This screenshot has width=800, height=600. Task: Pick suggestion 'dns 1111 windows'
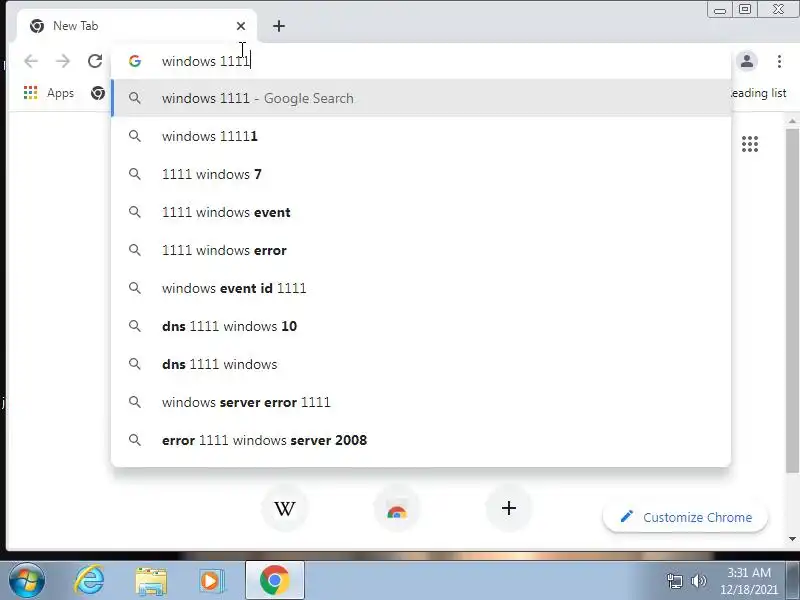click(421, 364)
